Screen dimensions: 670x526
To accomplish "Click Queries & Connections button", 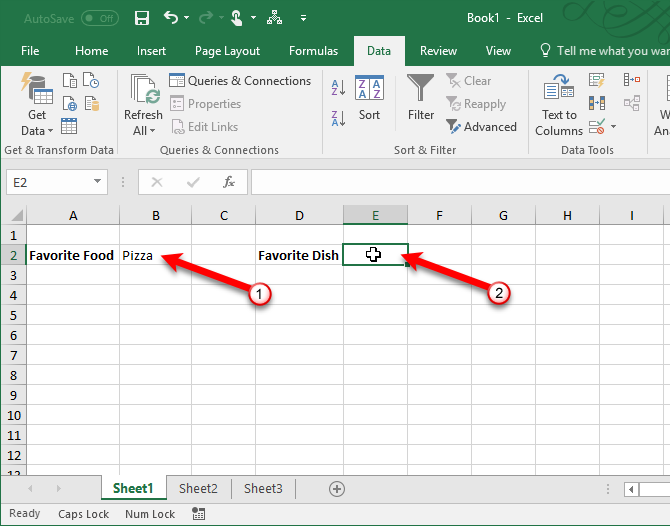I will pyautogui.click(x=240, y=80).
